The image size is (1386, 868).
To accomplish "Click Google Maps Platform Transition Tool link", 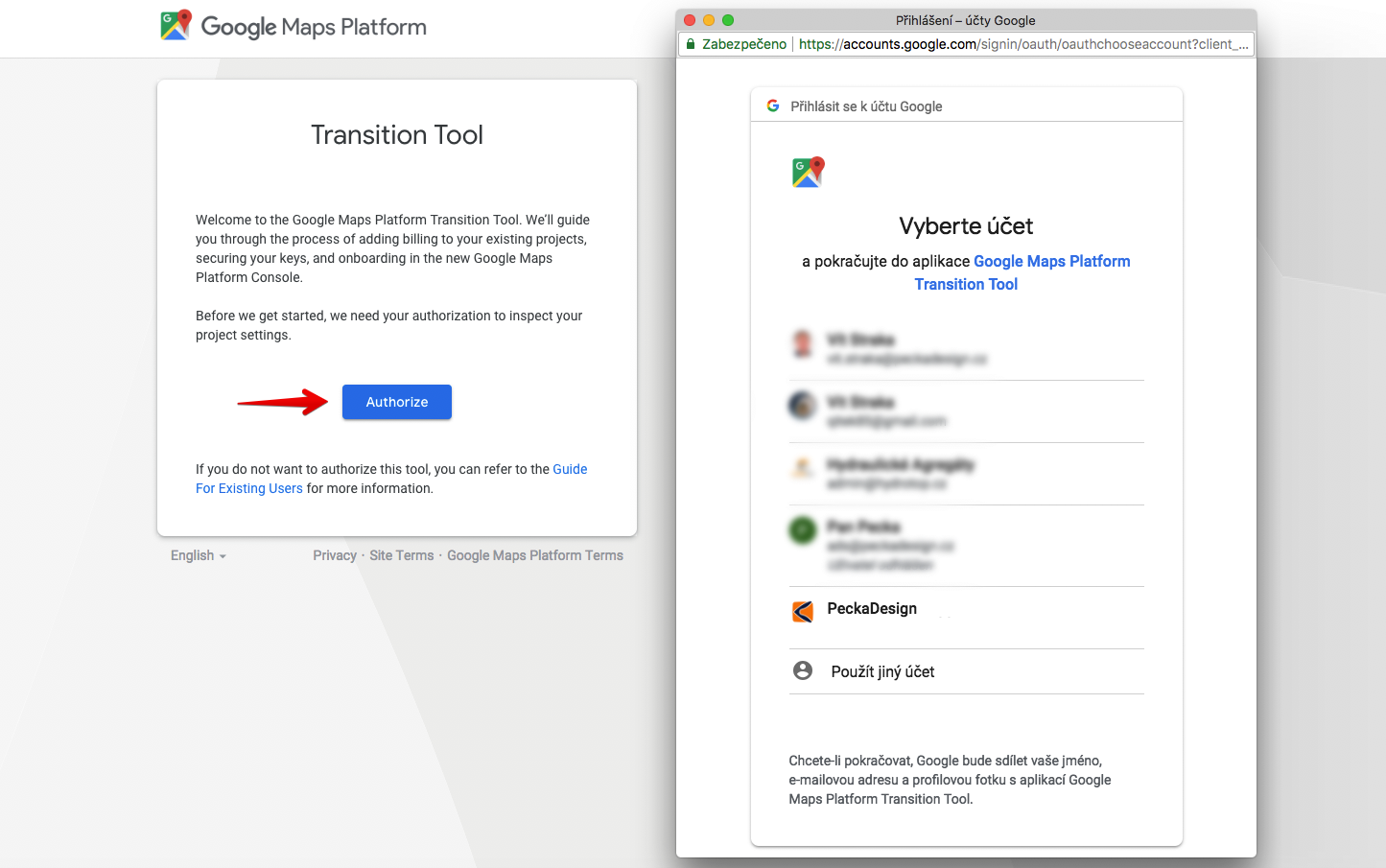I will [1050, 262].
